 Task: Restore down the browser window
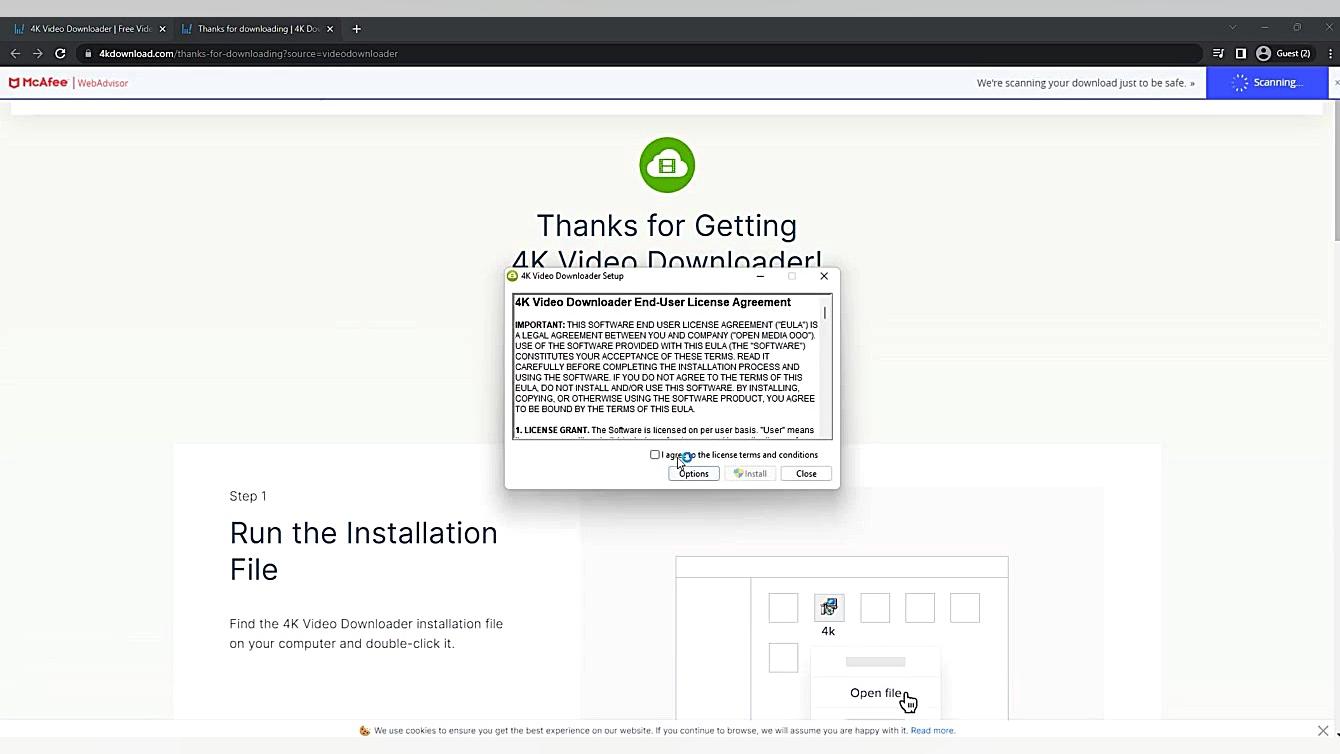click(x=1297, y=28)
